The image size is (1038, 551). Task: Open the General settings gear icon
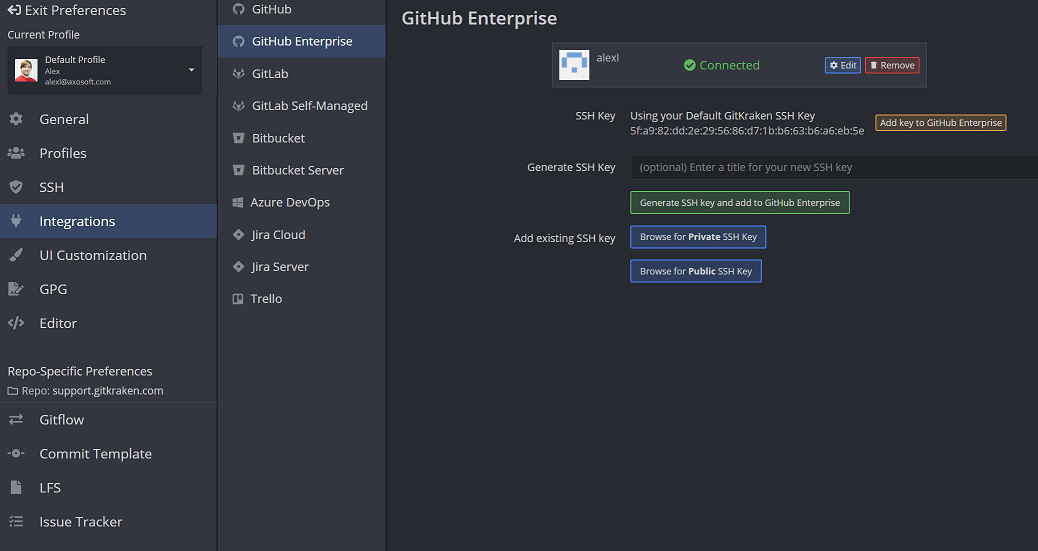click(16, 119)
